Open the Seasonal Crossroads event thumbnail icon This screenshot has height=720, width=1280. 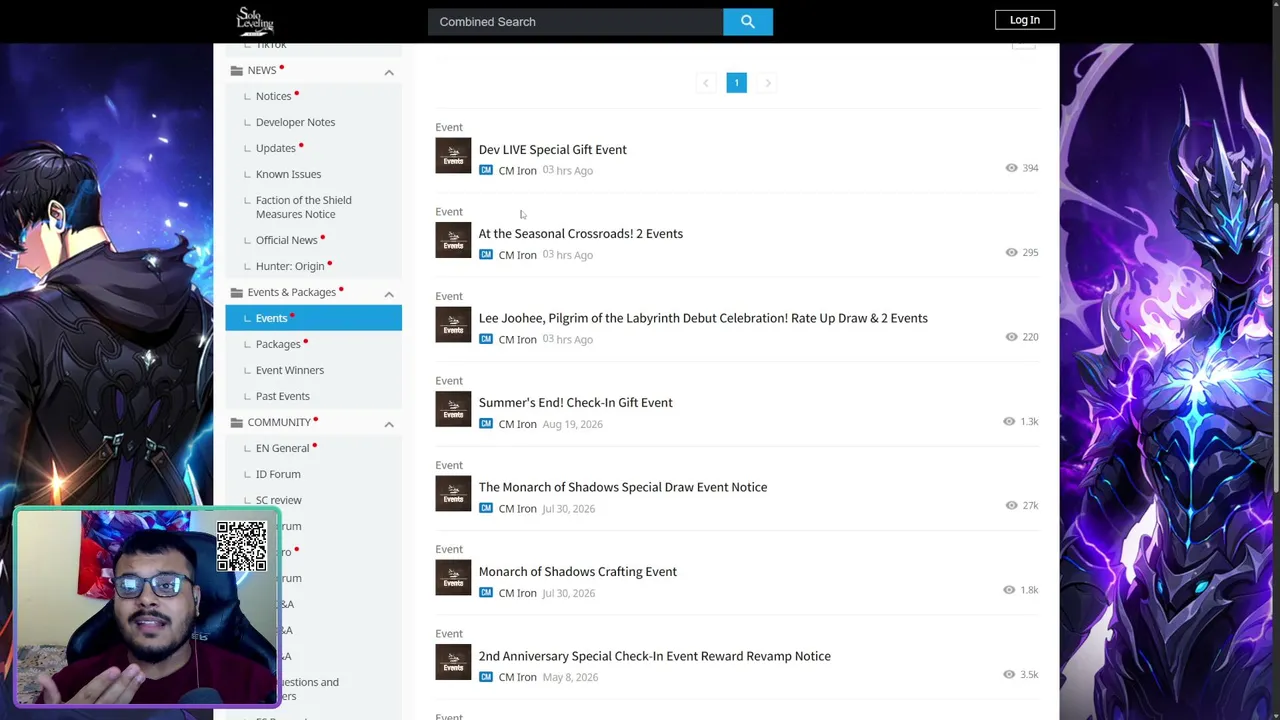453,240
